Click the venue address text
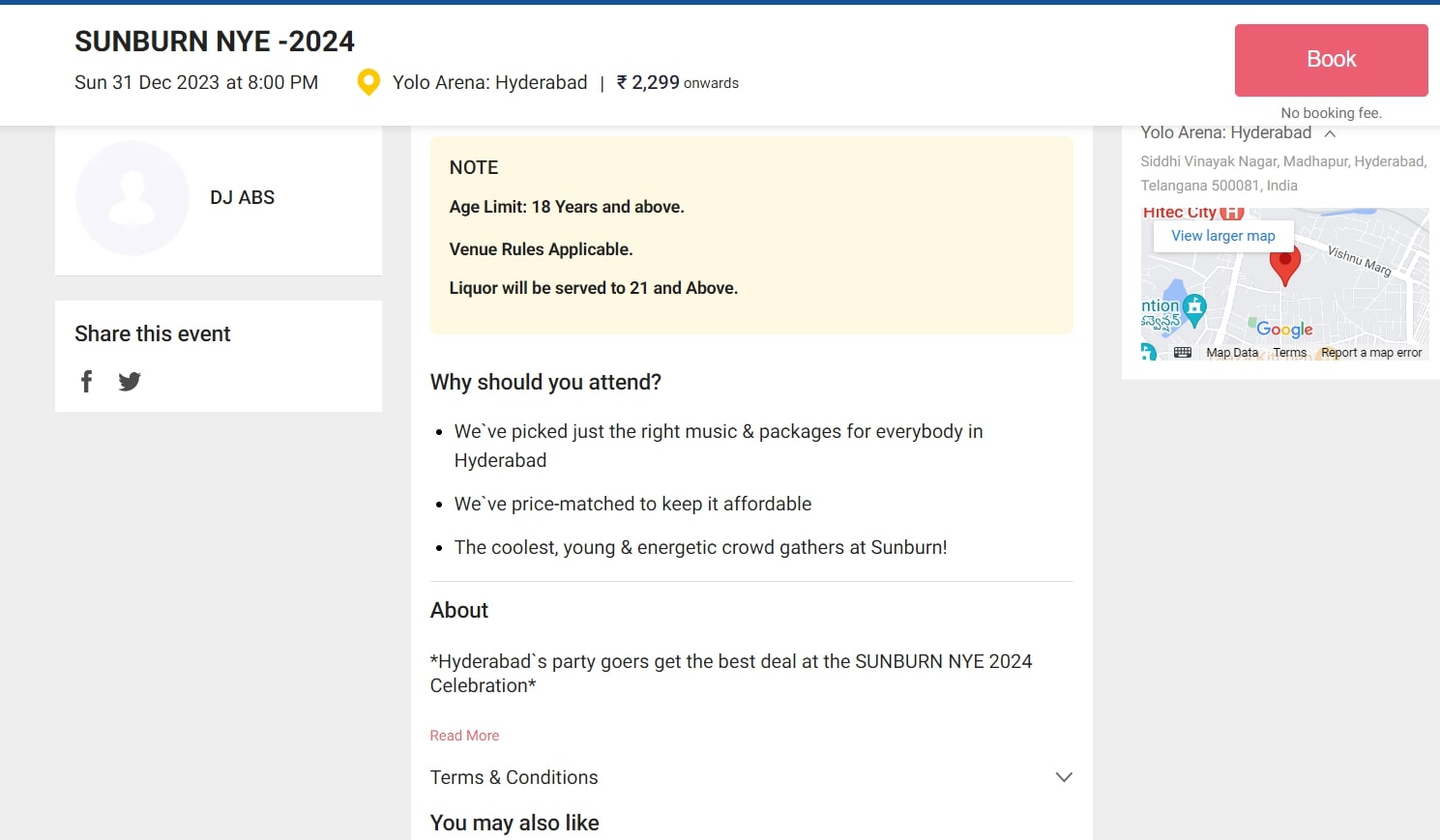1440x840 pixels. coord(1283,173)
